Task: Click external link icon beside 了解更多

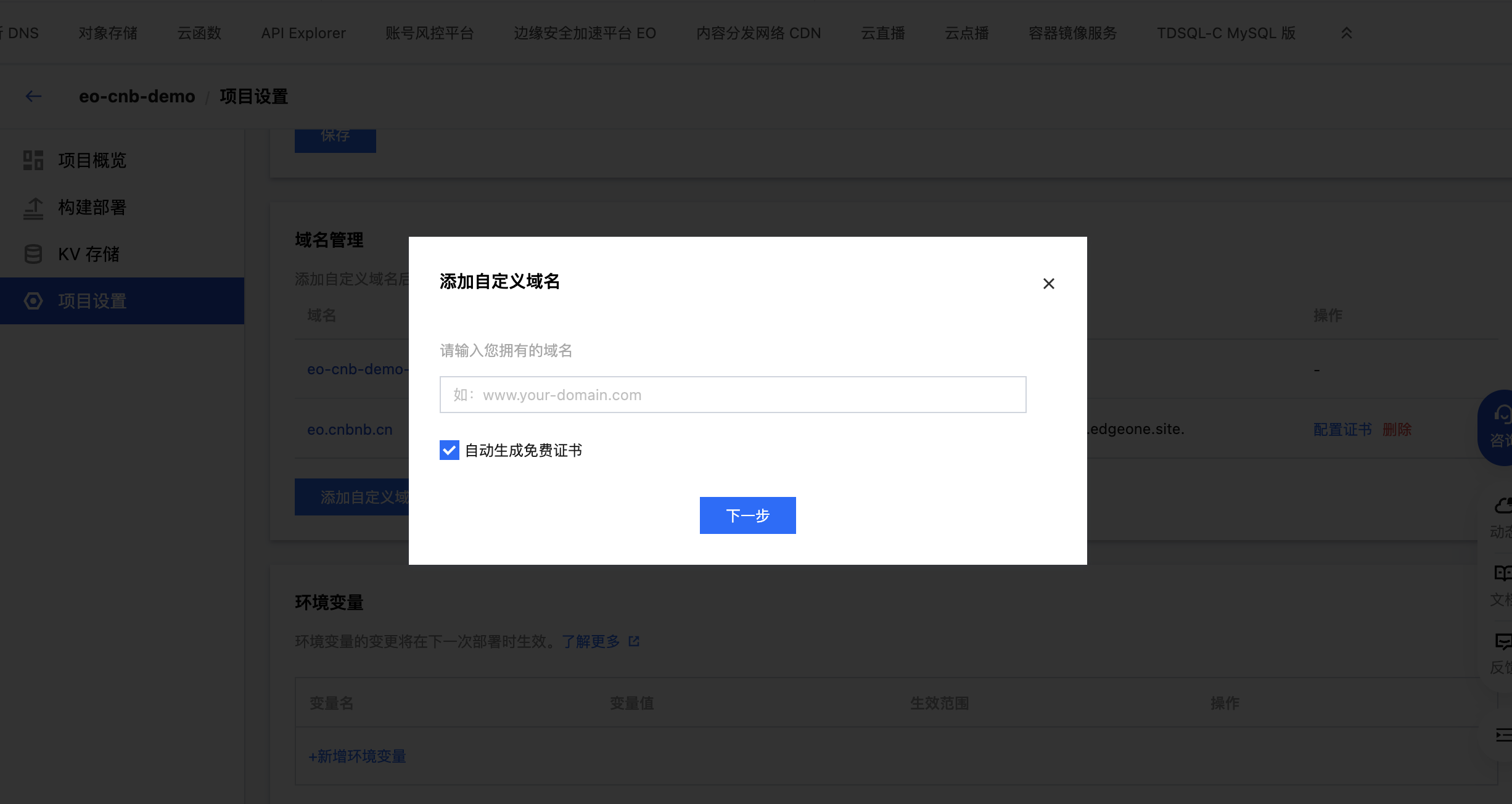Action: (x=634, y=641)
